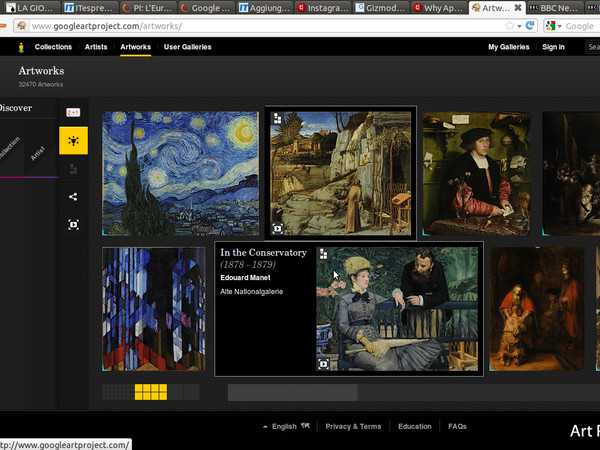Open the Share icon in the sidebar
This screenshot has height=450, width=600.
(73, 197)
